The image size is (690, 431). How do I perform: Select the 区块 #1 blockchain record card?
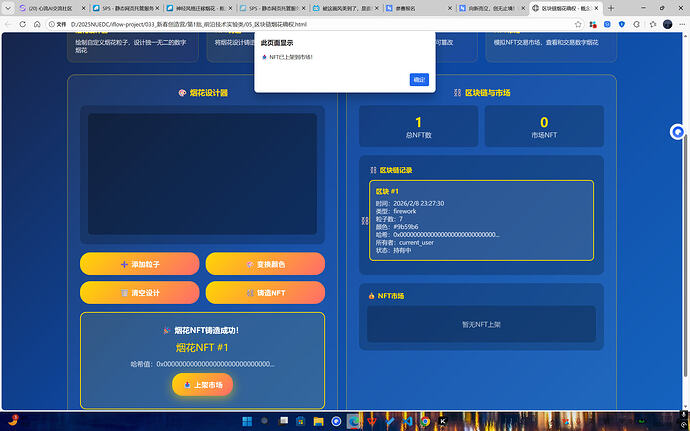point(481,220)
